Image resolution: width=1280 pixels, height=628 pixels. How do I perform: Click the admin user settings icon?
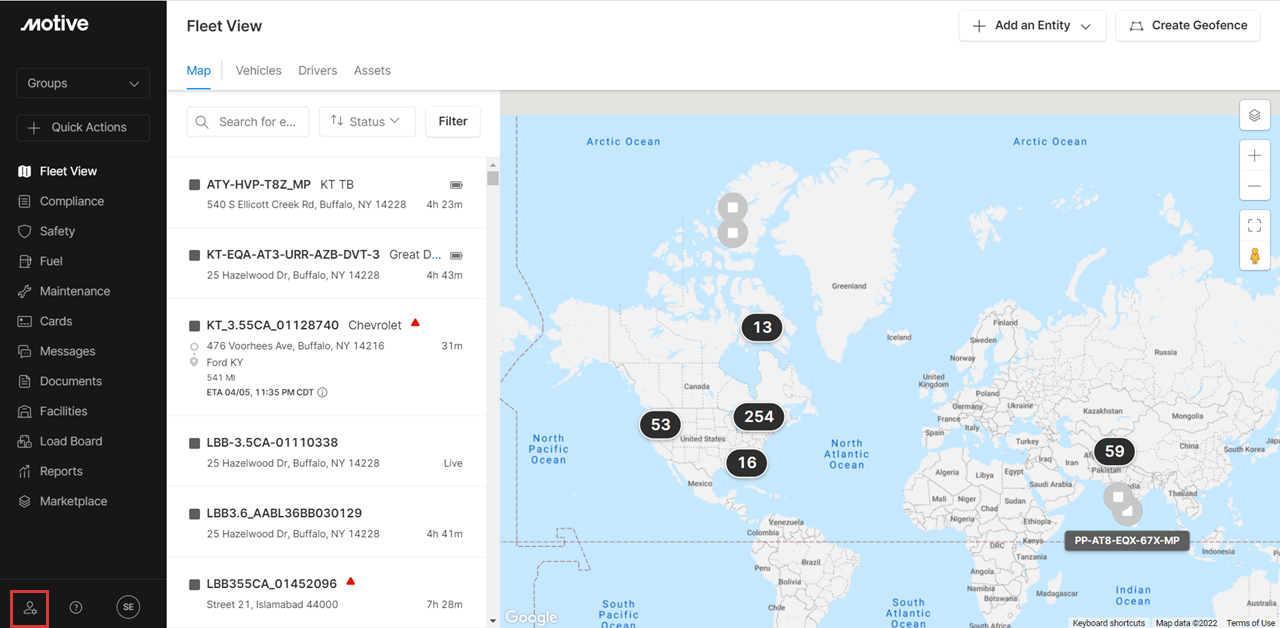(x=30, y=608)
